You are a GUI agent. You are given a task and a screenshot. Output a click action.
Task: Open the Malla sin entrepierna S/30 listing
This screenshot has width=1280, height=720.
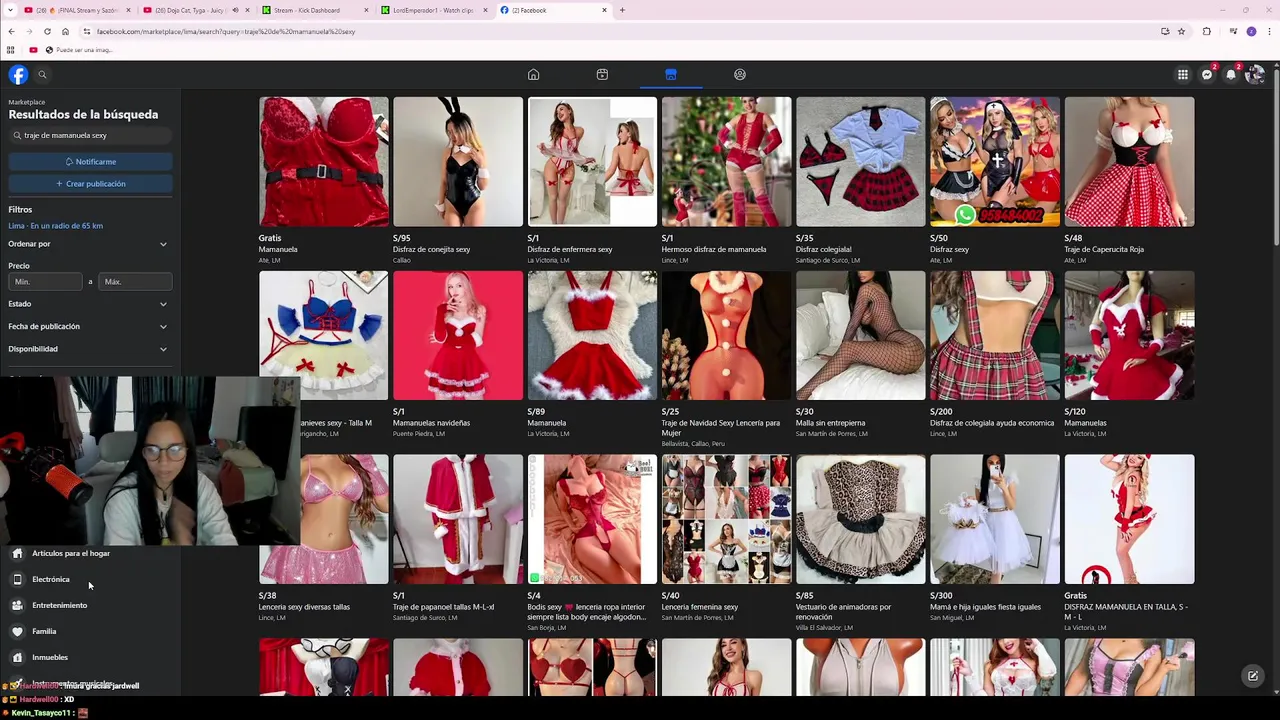coord(860,354)
